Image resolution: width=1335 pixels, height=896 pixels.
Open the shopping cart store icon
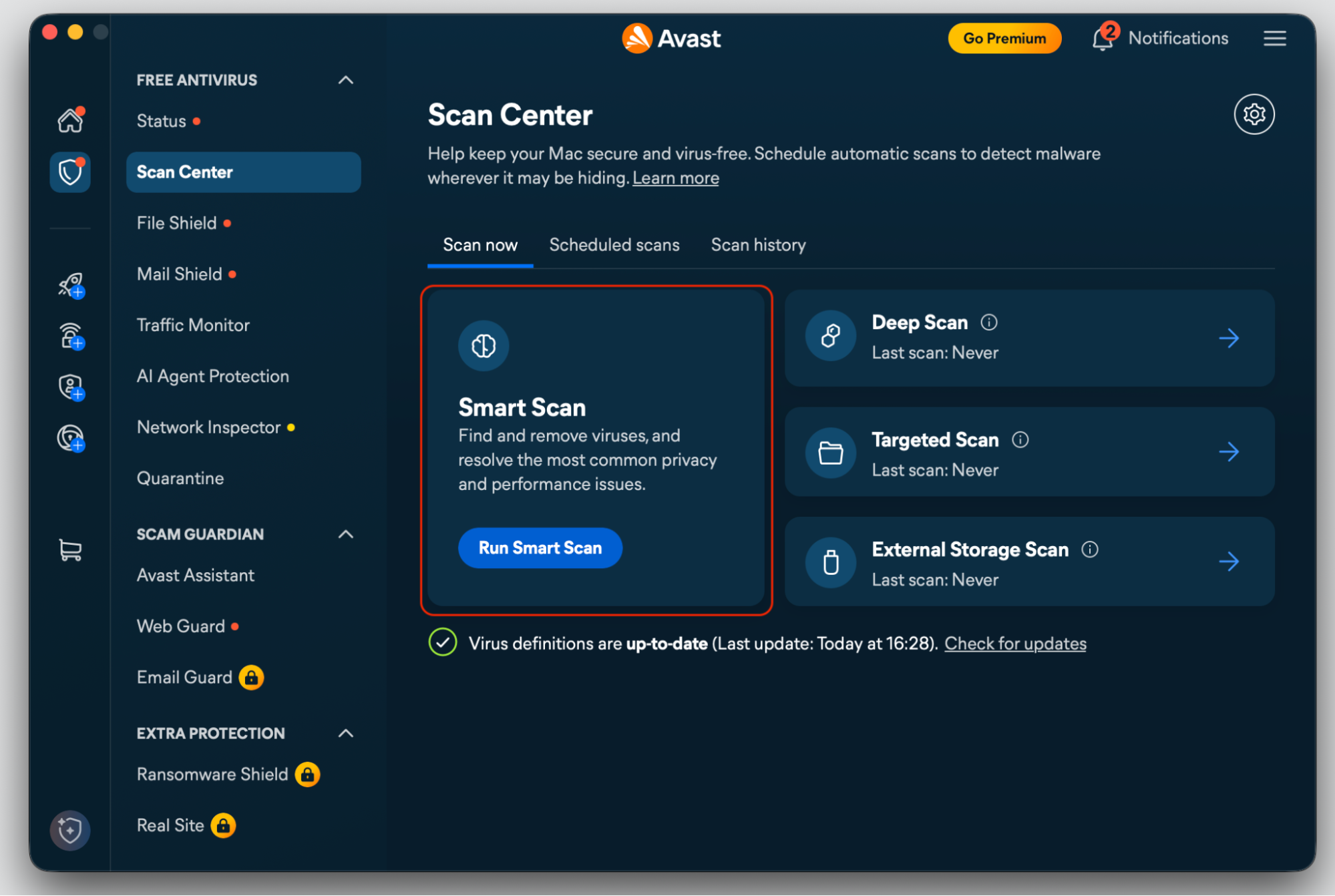(70, 550)
